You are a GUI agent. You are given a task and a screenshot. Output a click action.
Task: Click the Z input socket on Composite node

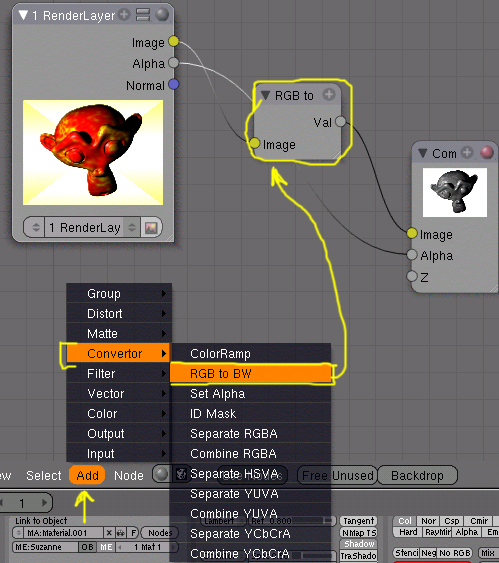pos(412,276)
